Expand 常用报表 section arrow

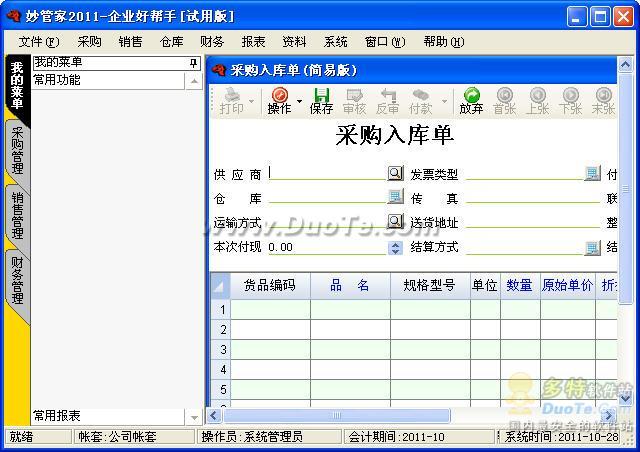pos(194,417)
